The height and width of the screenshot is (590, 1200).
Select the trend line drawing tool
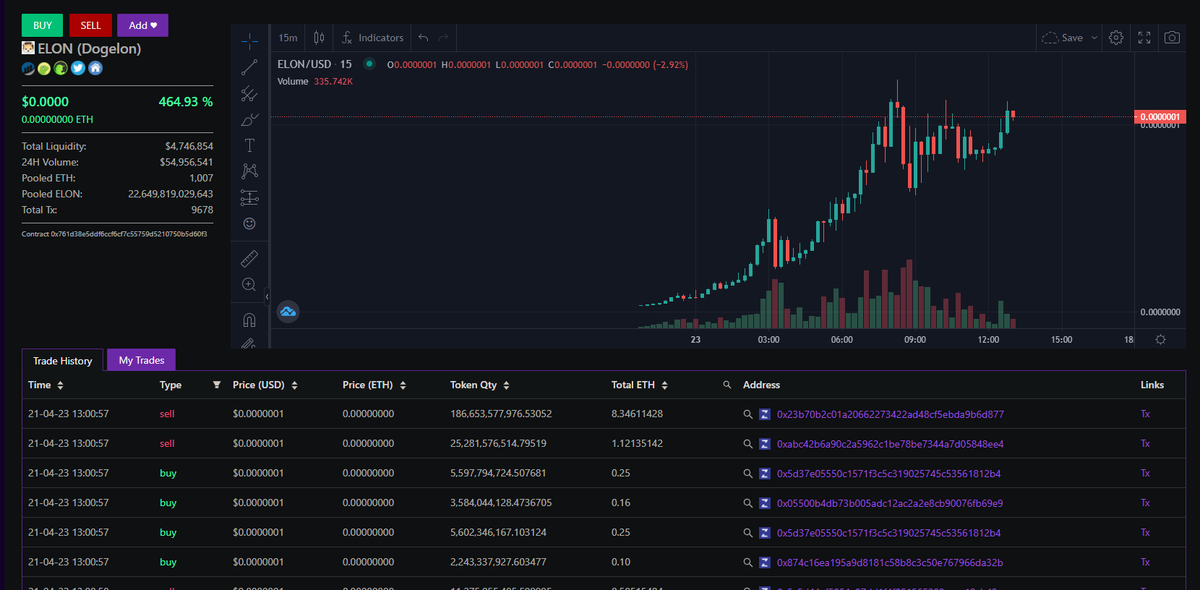249,67
